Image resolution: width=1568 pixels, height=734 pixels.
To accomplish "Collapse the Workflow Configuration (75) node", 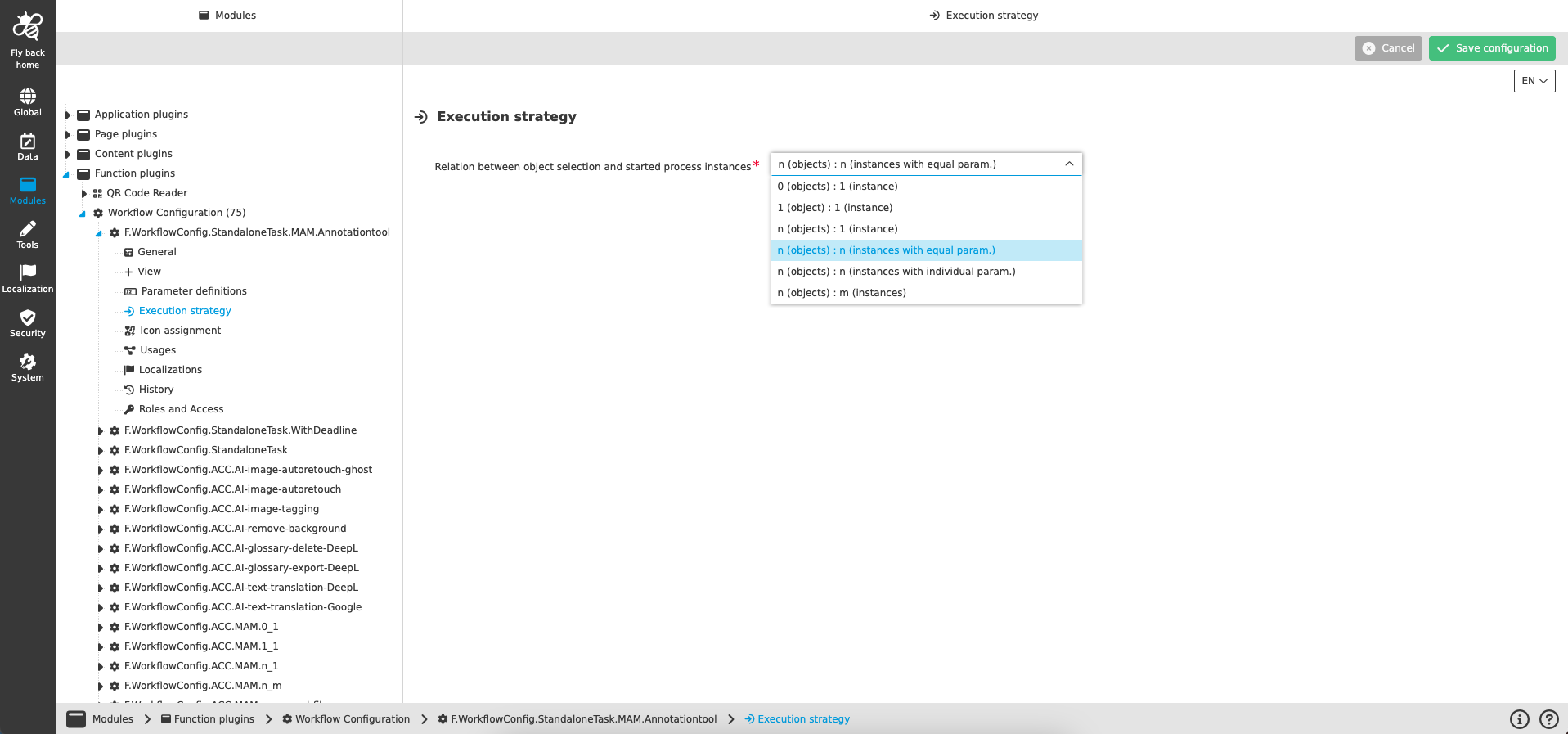I will click(83, 214).
